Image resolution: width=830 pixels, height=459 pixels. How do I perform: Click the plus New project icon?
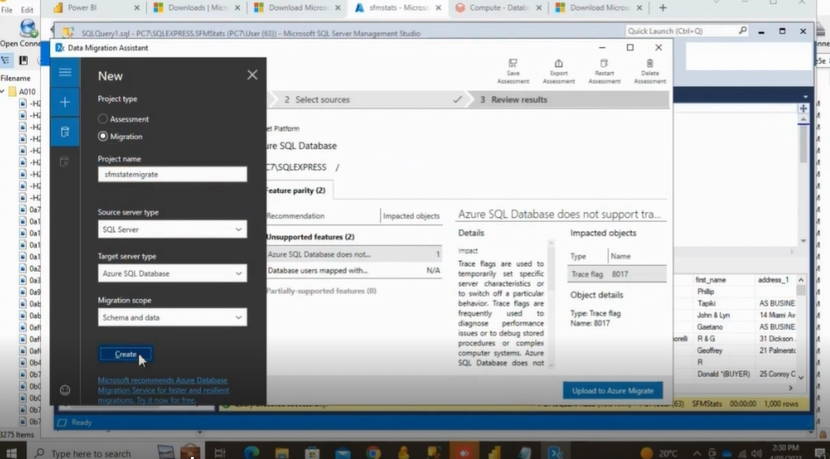pos(65,102)
